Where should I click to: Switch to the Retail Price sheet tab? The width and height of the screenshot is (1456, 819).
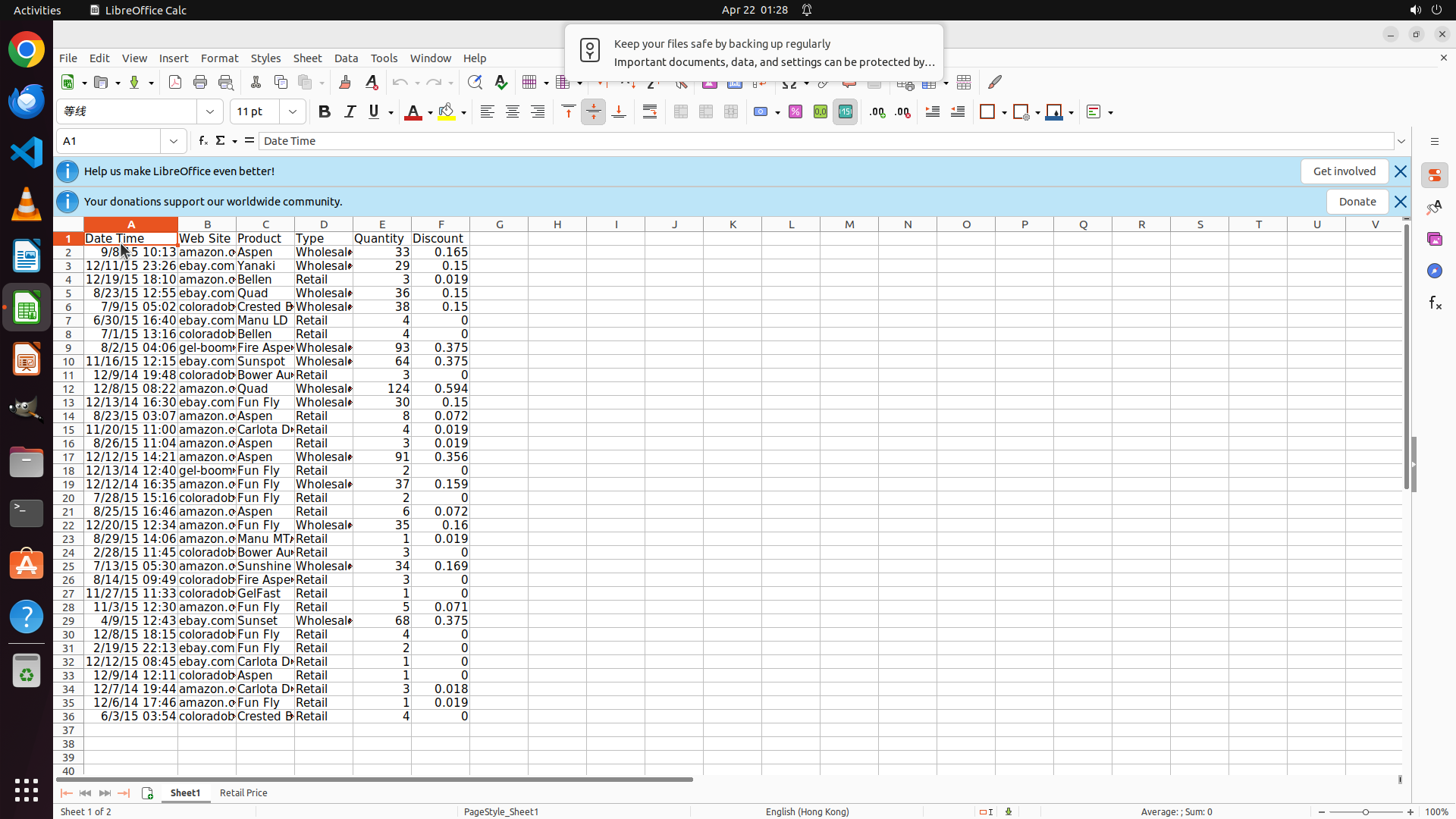click(x=243, y=792)
